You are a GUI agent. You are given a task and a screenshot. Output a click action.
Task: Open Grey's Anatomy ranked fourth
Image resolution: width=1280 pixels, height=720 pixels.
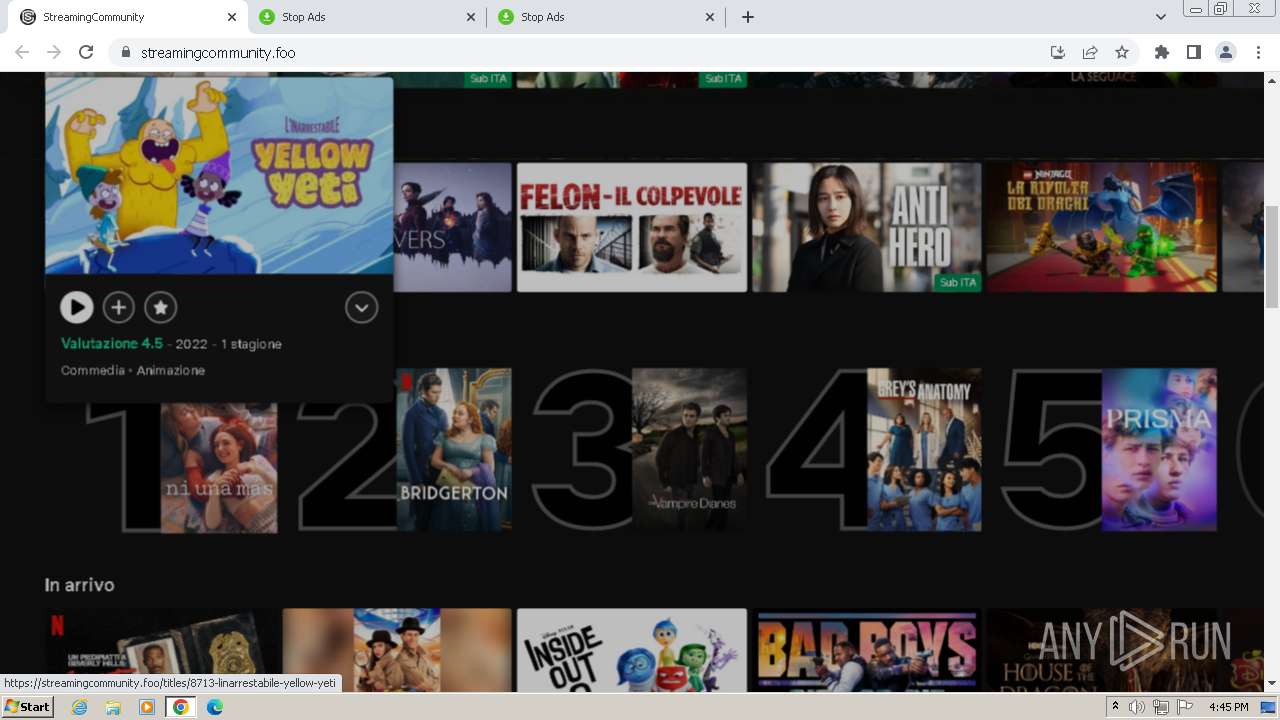pos(924,450)
